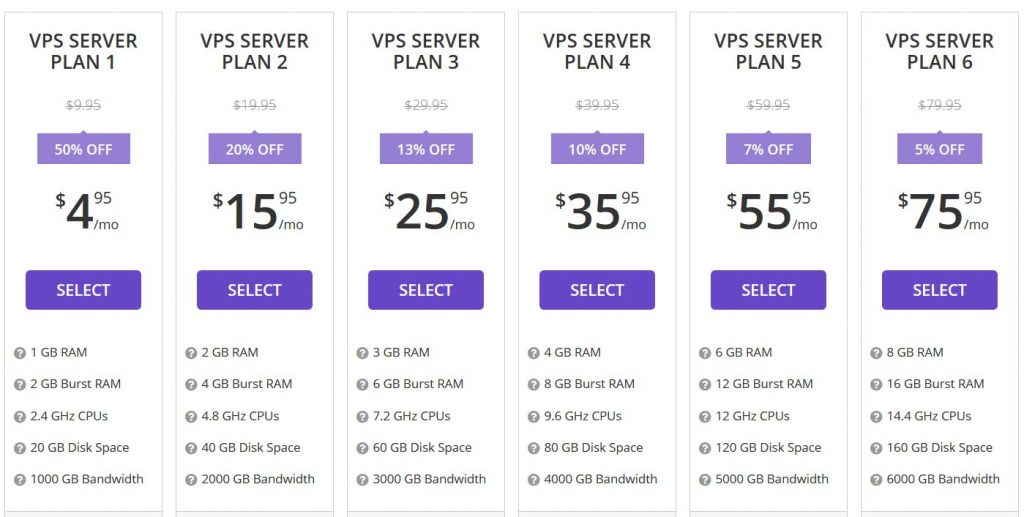This screenshot has height=517, width=1024.
Task: Click help icon for 80 GB Disk Space
Action: [534, 448]
